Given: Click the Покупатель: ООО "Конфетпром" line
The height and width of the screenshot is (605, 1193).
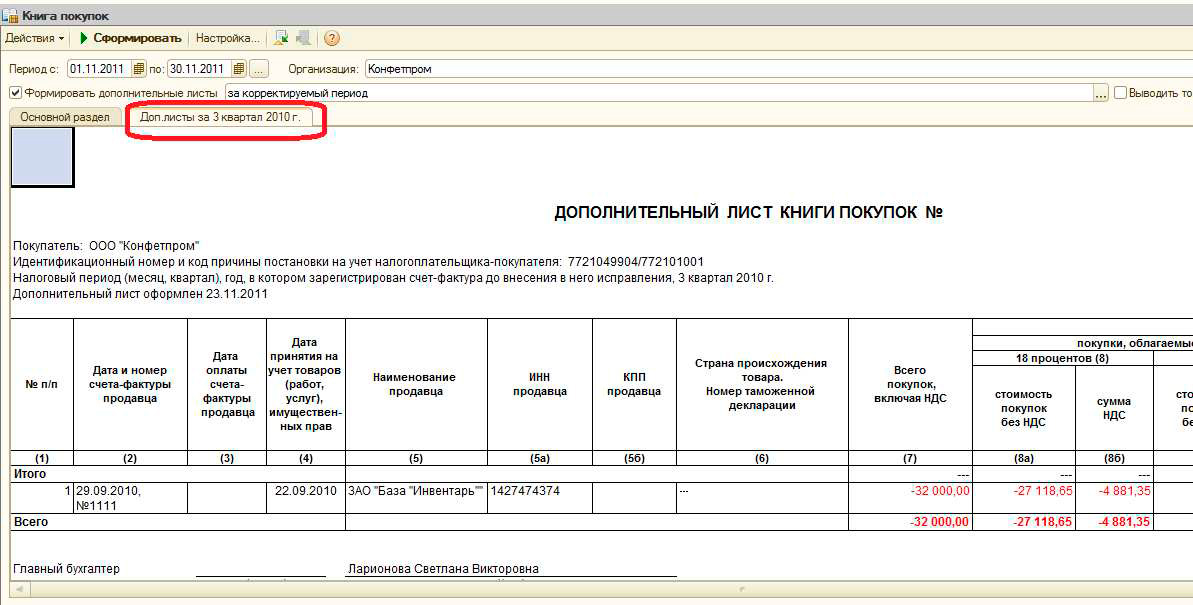Looking at the screenshot, I should pyautogui.click(x=106, y=246).
